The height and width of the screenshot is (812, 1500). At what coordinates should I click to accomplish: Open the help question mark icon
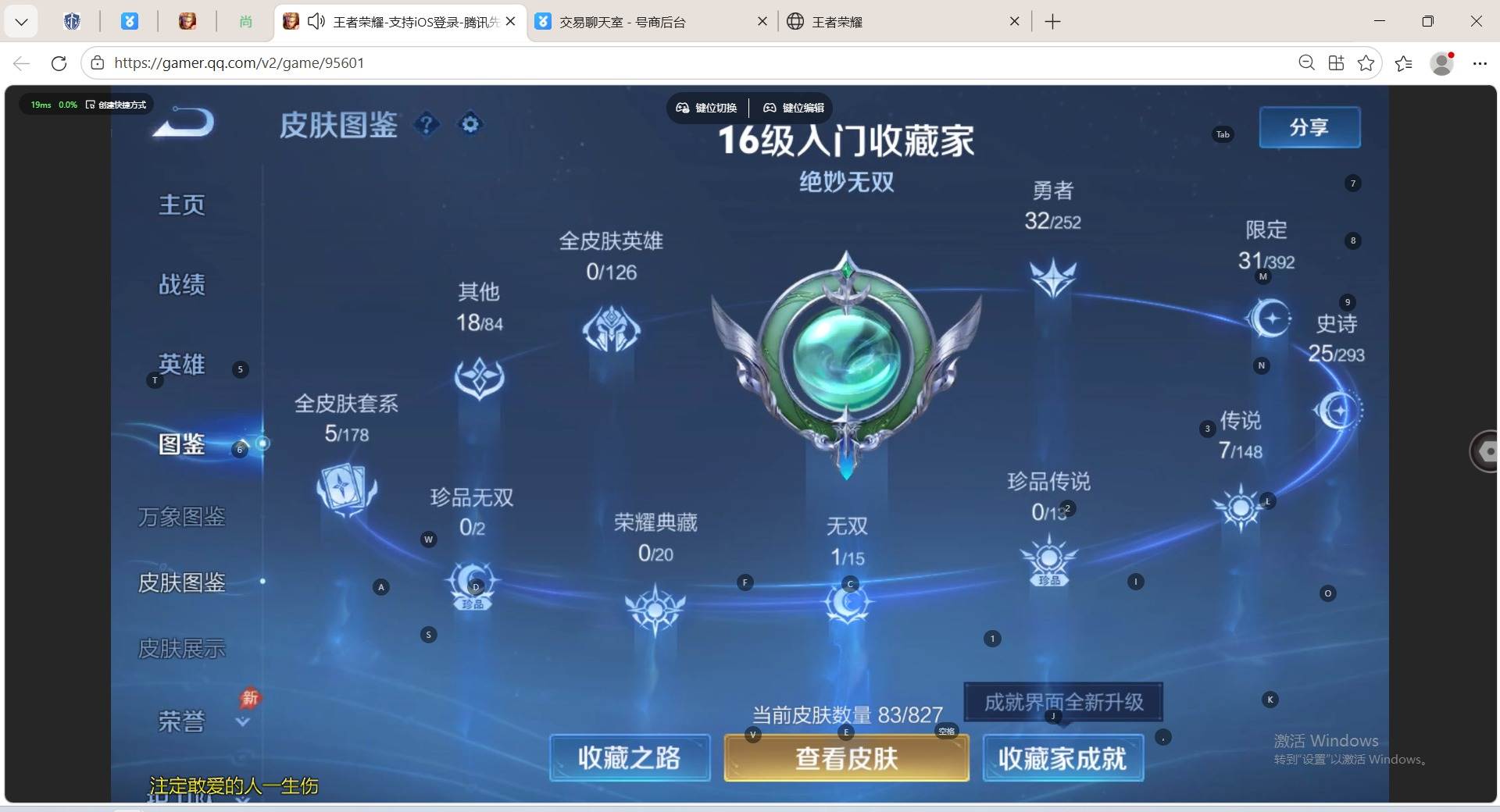point(427,123)
